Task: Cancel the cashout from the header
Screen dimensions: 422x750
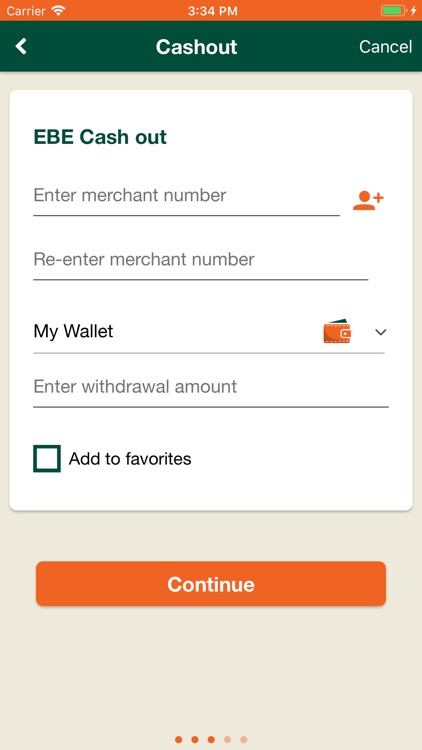Action: tap(386, 46)
